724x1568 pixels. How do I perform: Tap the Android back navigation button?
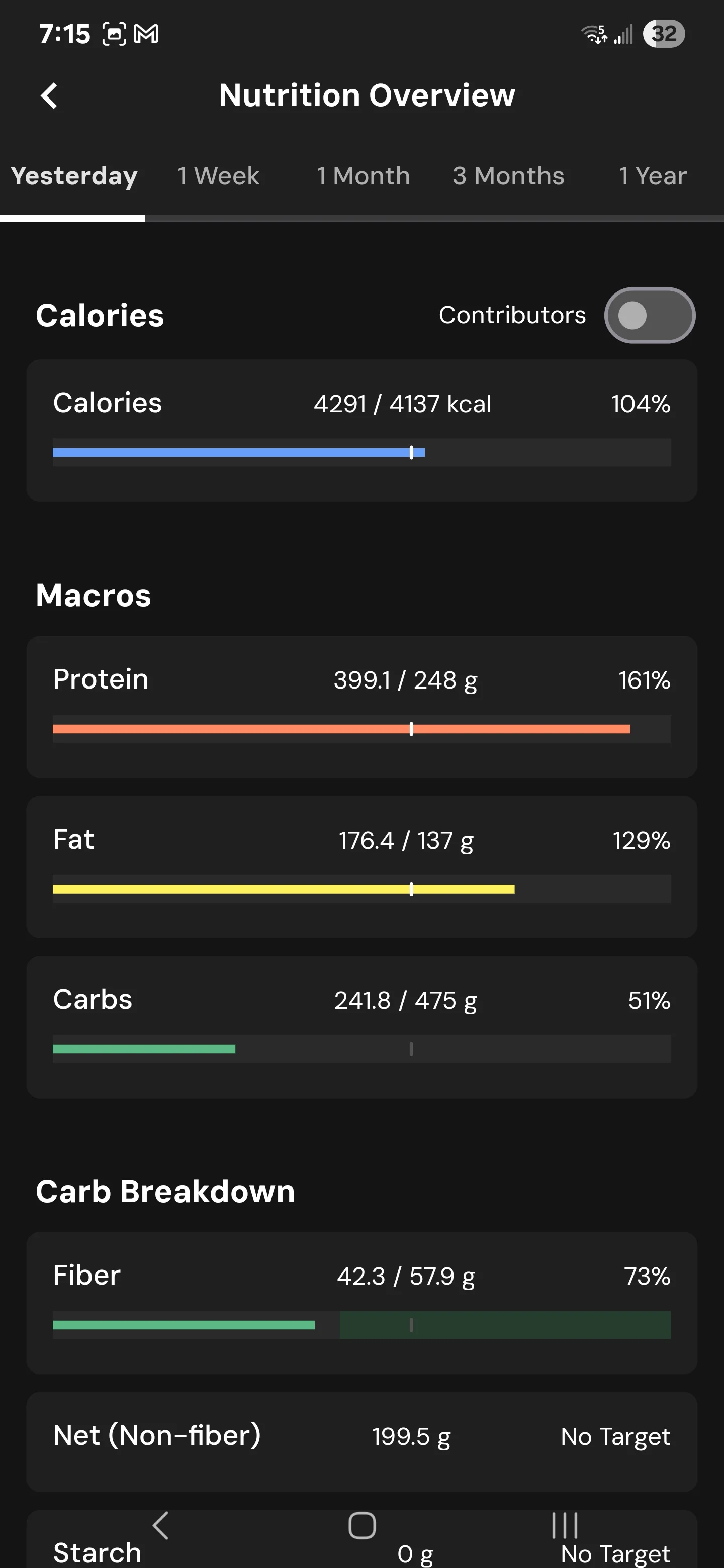pos(160,1525)
